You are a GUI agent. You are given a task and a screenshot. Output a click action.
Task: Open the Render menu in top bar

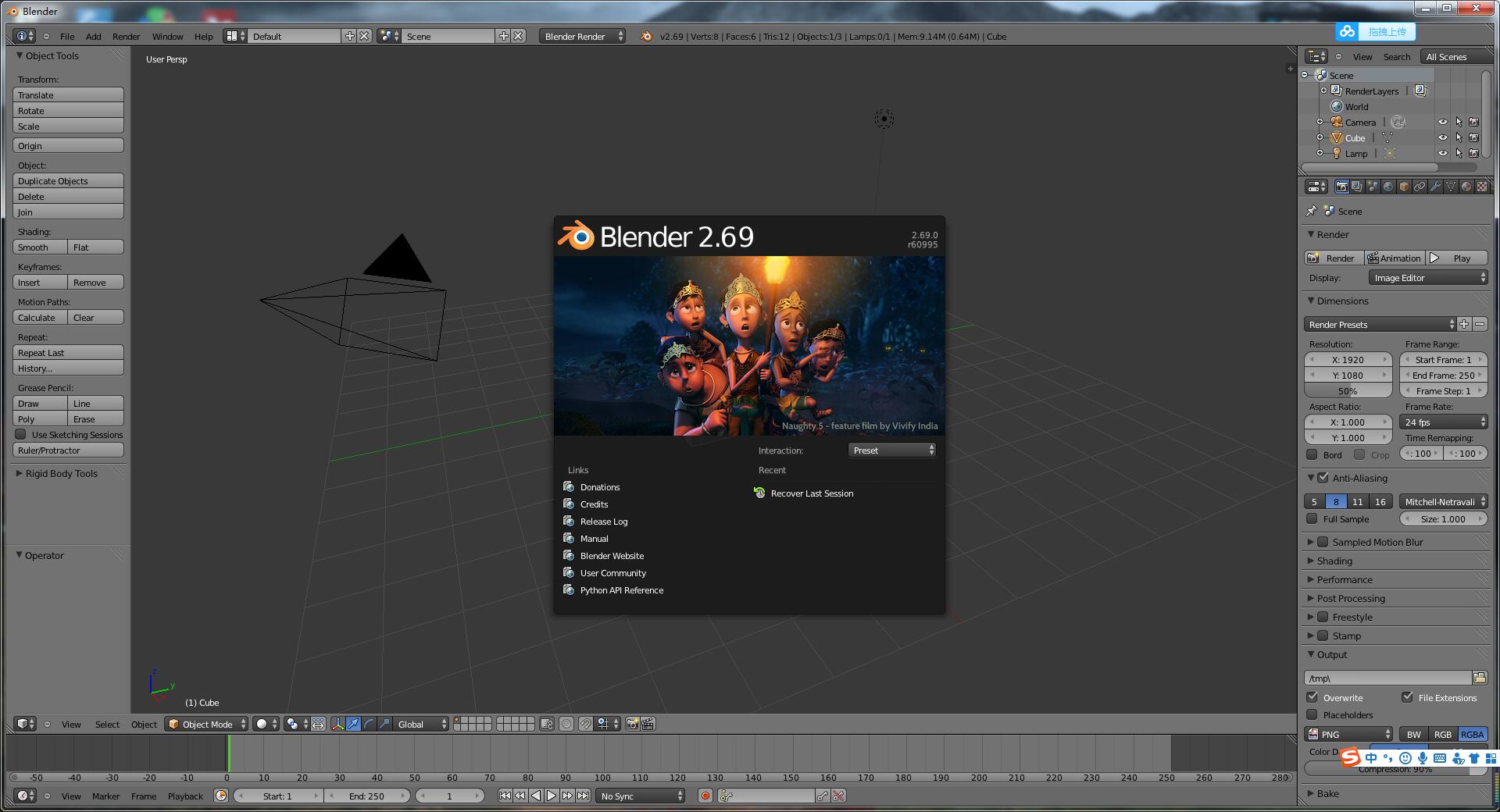tap(126, 37)
